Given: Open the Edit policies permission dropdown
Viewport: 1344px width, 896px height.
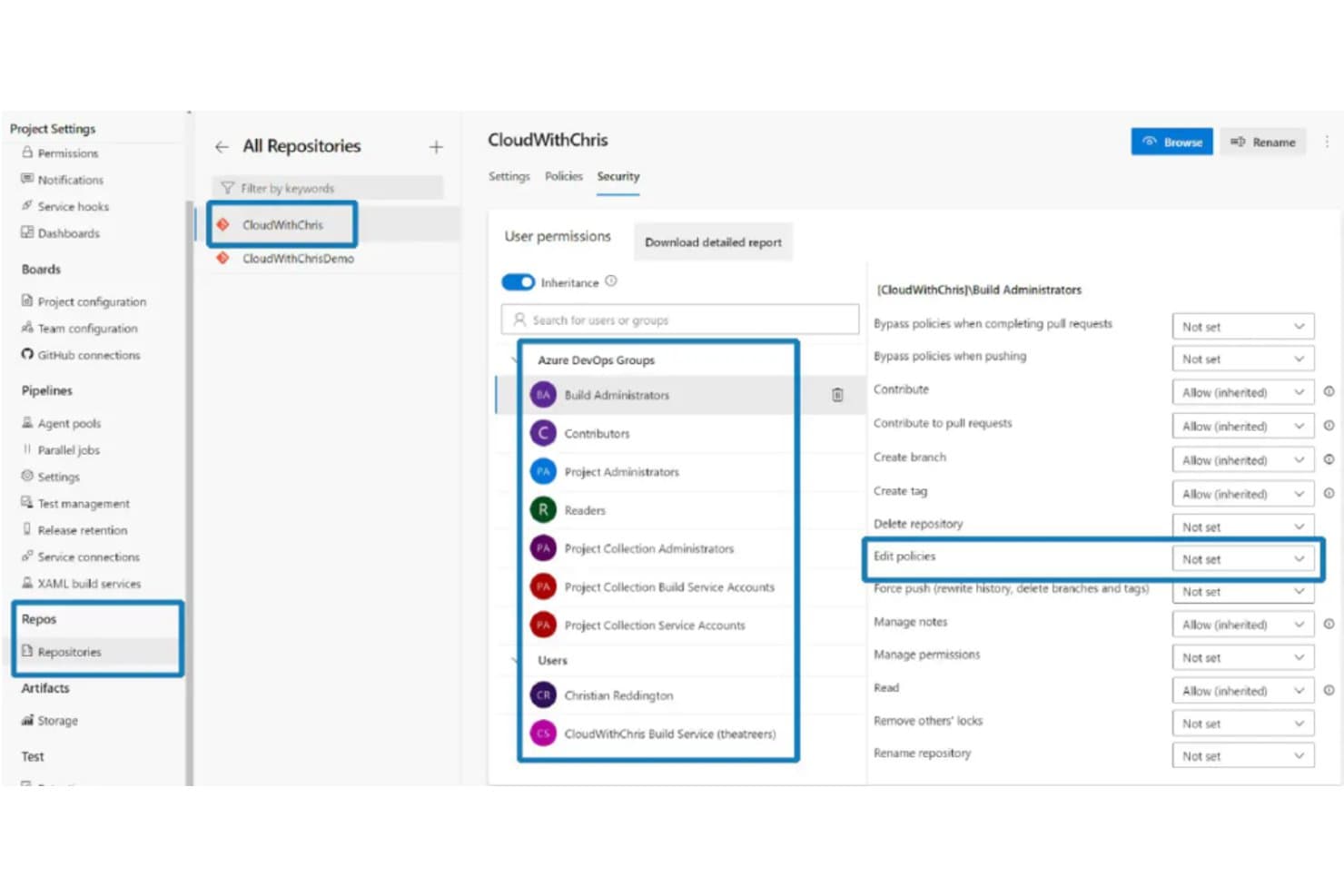Looking at the screenshot, I should tap(1242, 559).
